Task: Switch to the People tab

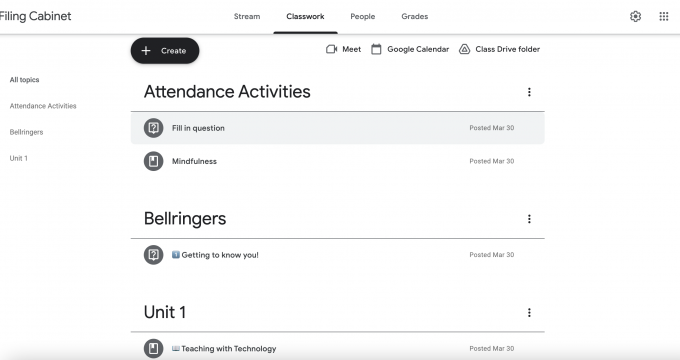Action: [363, 16]
